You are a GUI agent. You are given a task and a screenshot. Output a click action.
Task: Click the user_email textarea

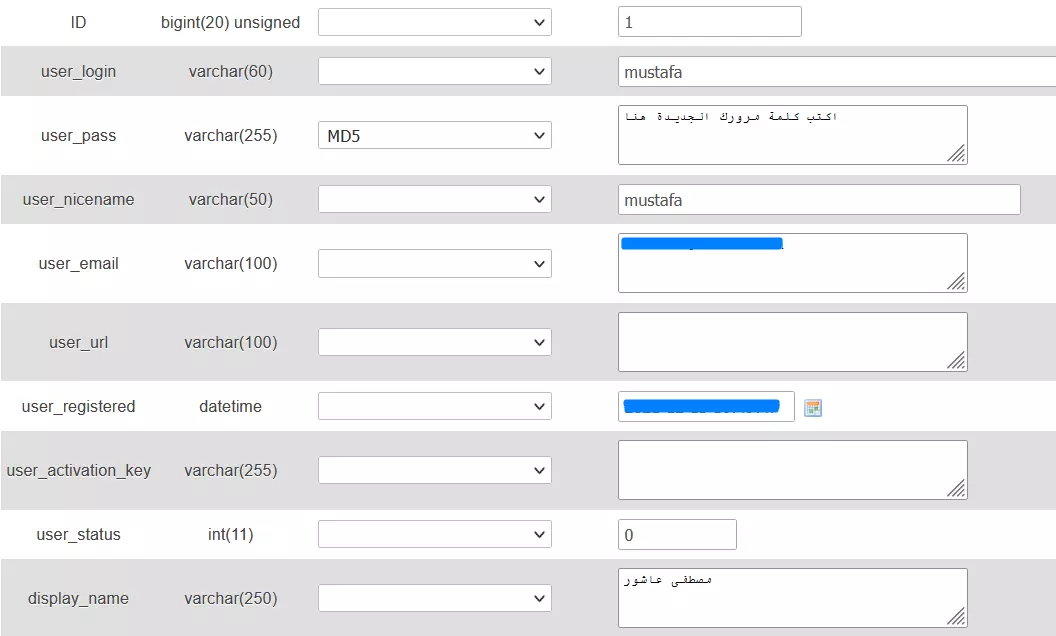pos(793,263)
